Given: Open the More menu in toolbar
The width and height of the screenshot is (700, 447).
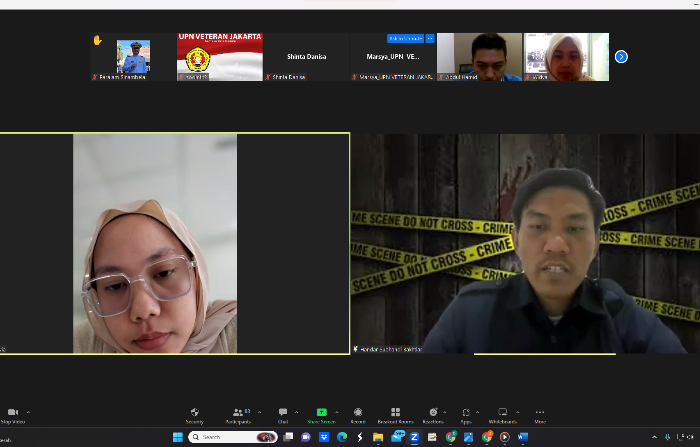Looking at the screenshot, I should click(x=540, y=416).
